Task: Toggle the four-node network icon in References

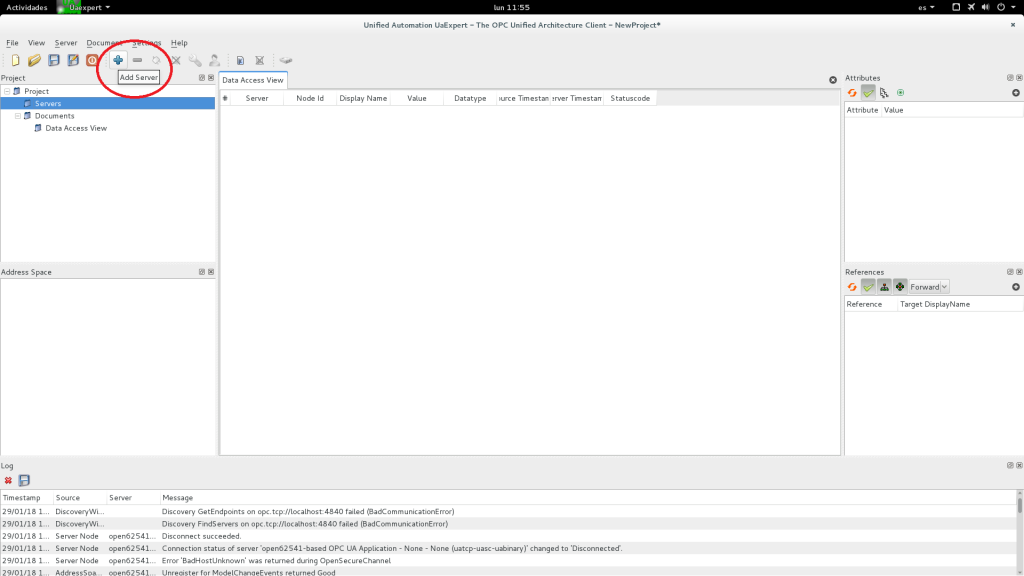Action: (900, 287)
